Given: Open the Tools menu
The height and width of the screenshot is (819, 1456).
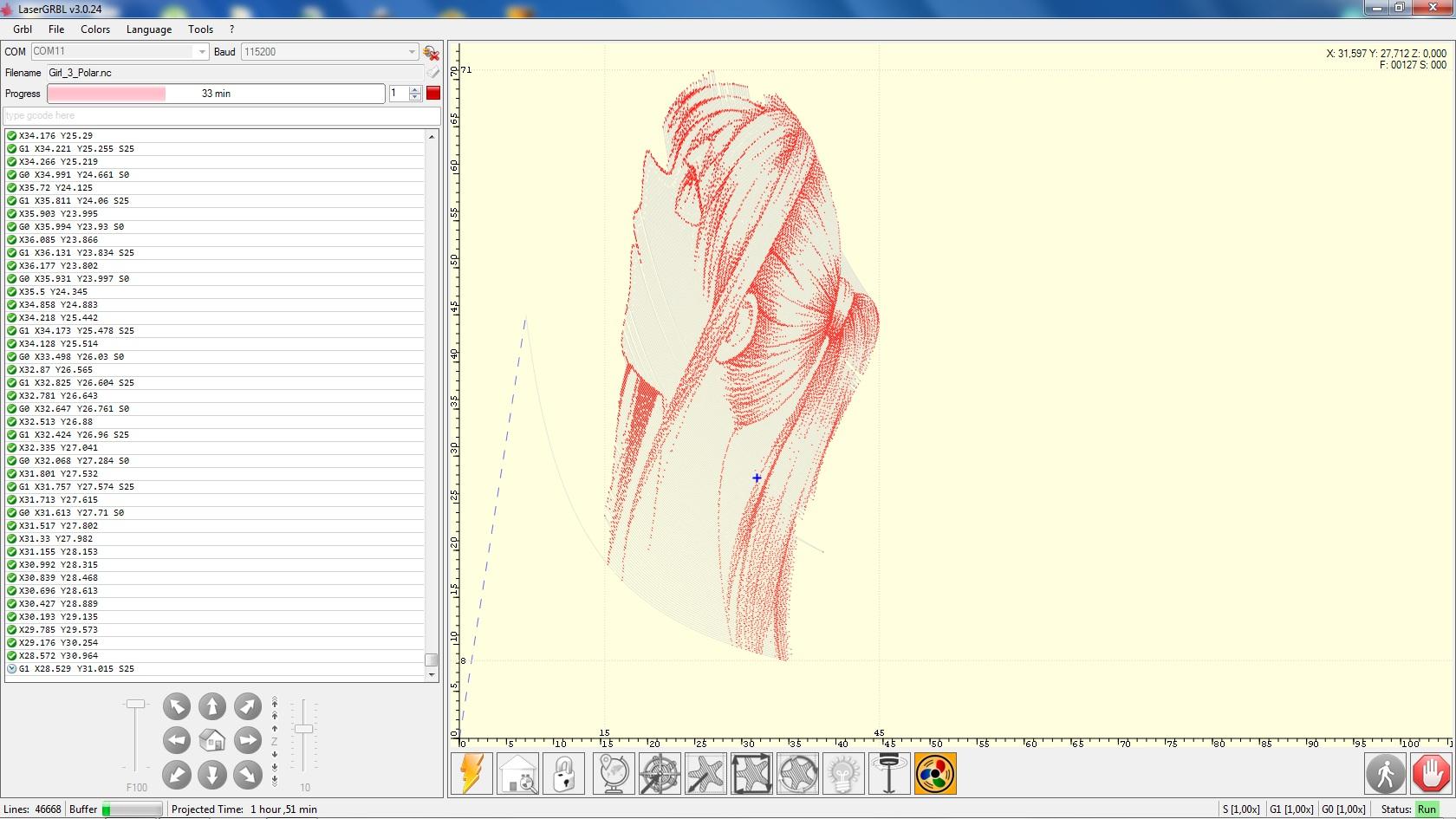Looking at the screenshot, I should (x=200, y=29).
